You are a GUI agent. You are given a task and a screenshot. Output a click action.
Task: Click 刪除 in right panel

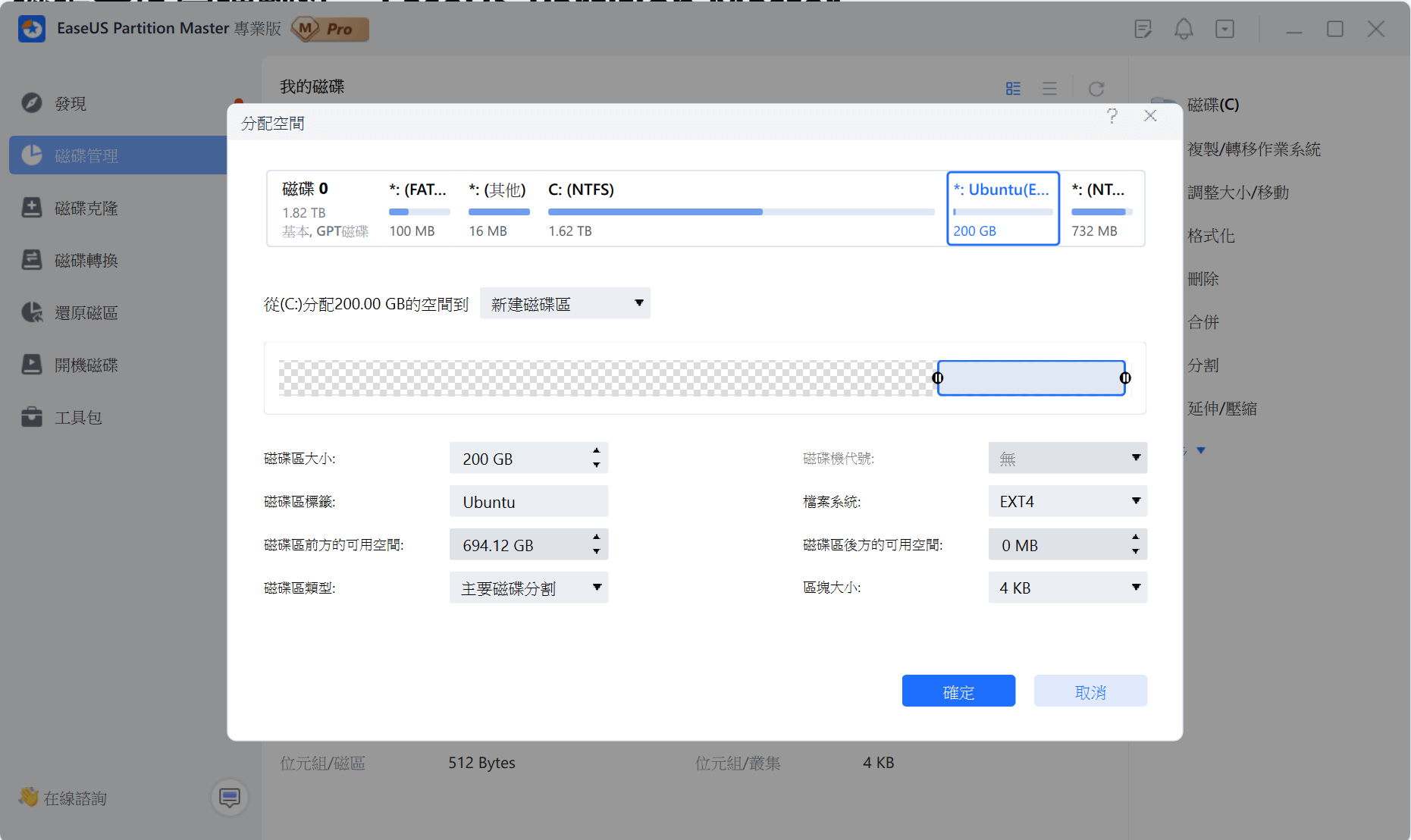1203,278
